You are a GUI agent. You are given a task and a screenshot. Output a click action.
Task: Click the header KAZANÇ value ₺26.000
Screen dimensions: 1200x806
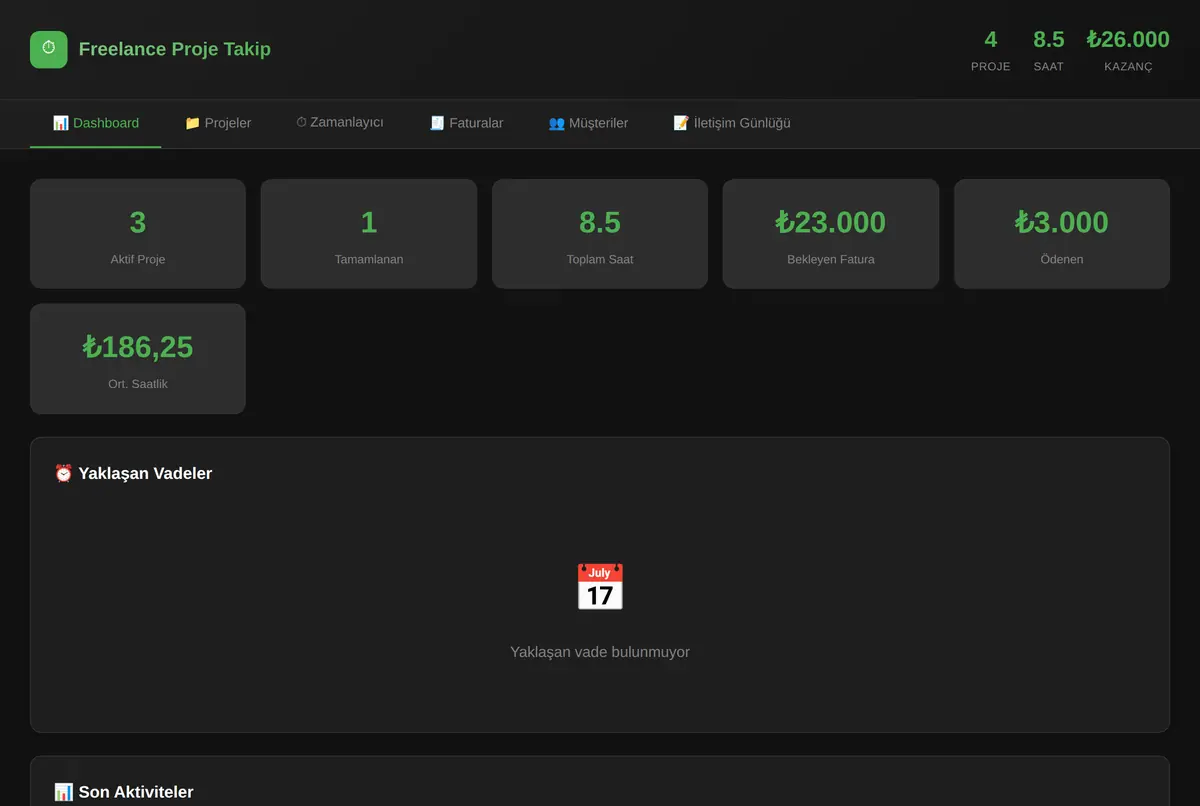pos(1128,39)
